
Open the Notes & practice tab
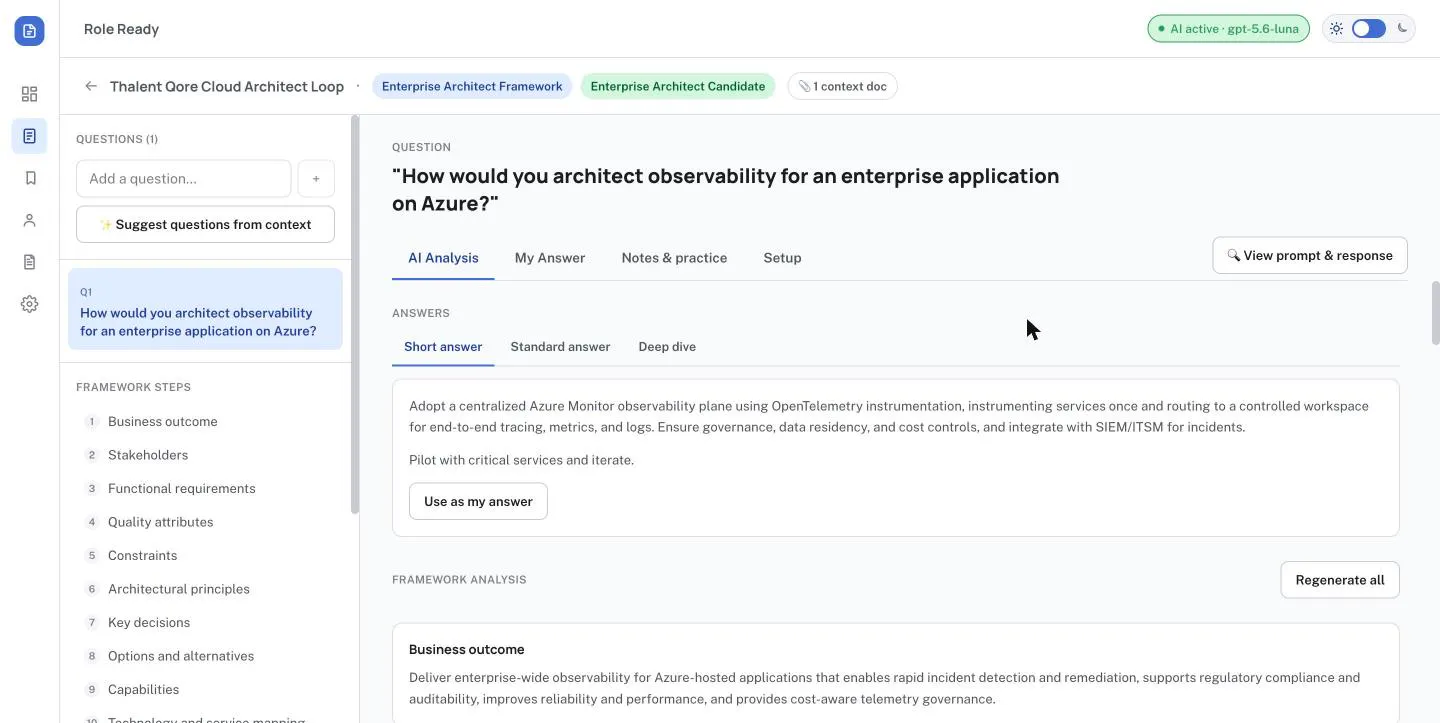click(x=674, y=258)
